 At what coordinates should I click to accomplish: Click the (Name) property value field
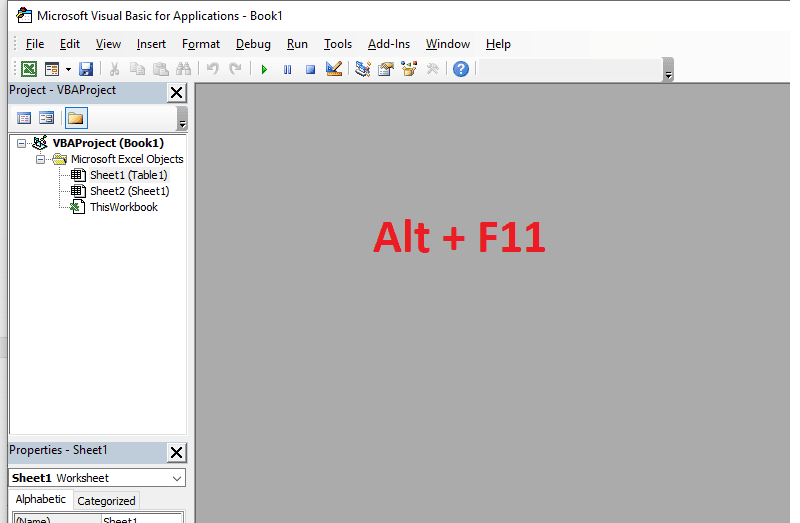[x=142, y=519]
